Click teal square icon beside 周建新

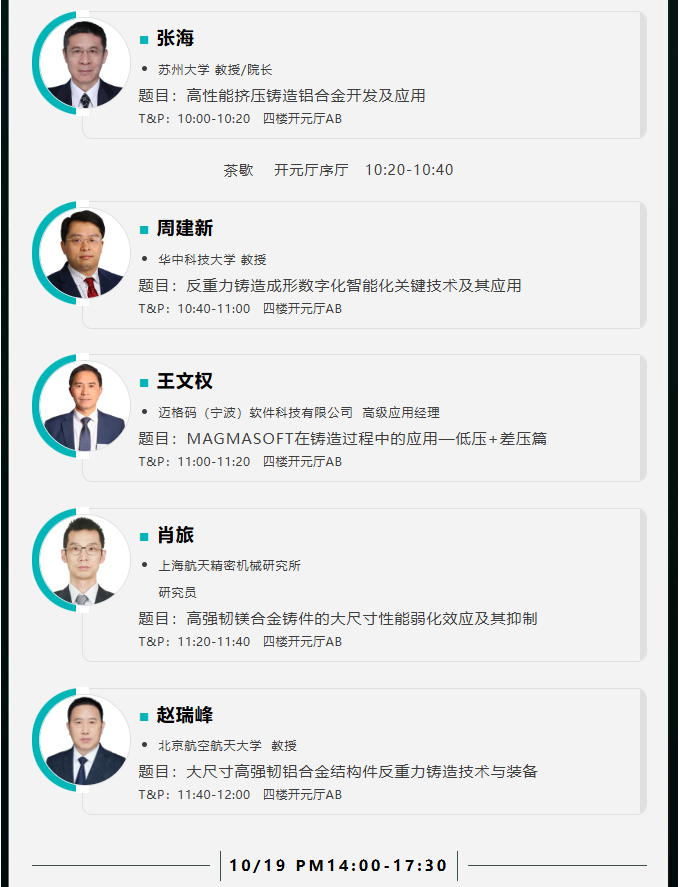point(144,230)
